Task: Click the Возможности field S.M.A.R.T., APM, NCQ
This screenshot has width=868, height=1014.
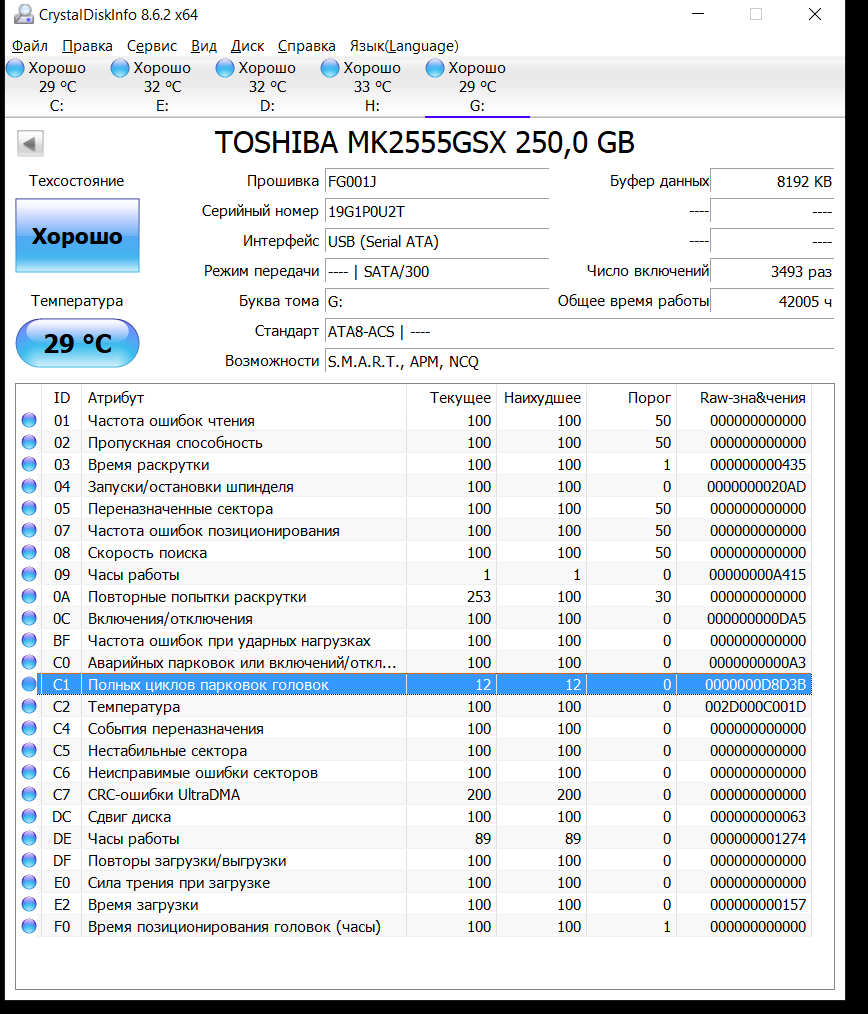Action: pyautogui.click(x=580, y=361)
